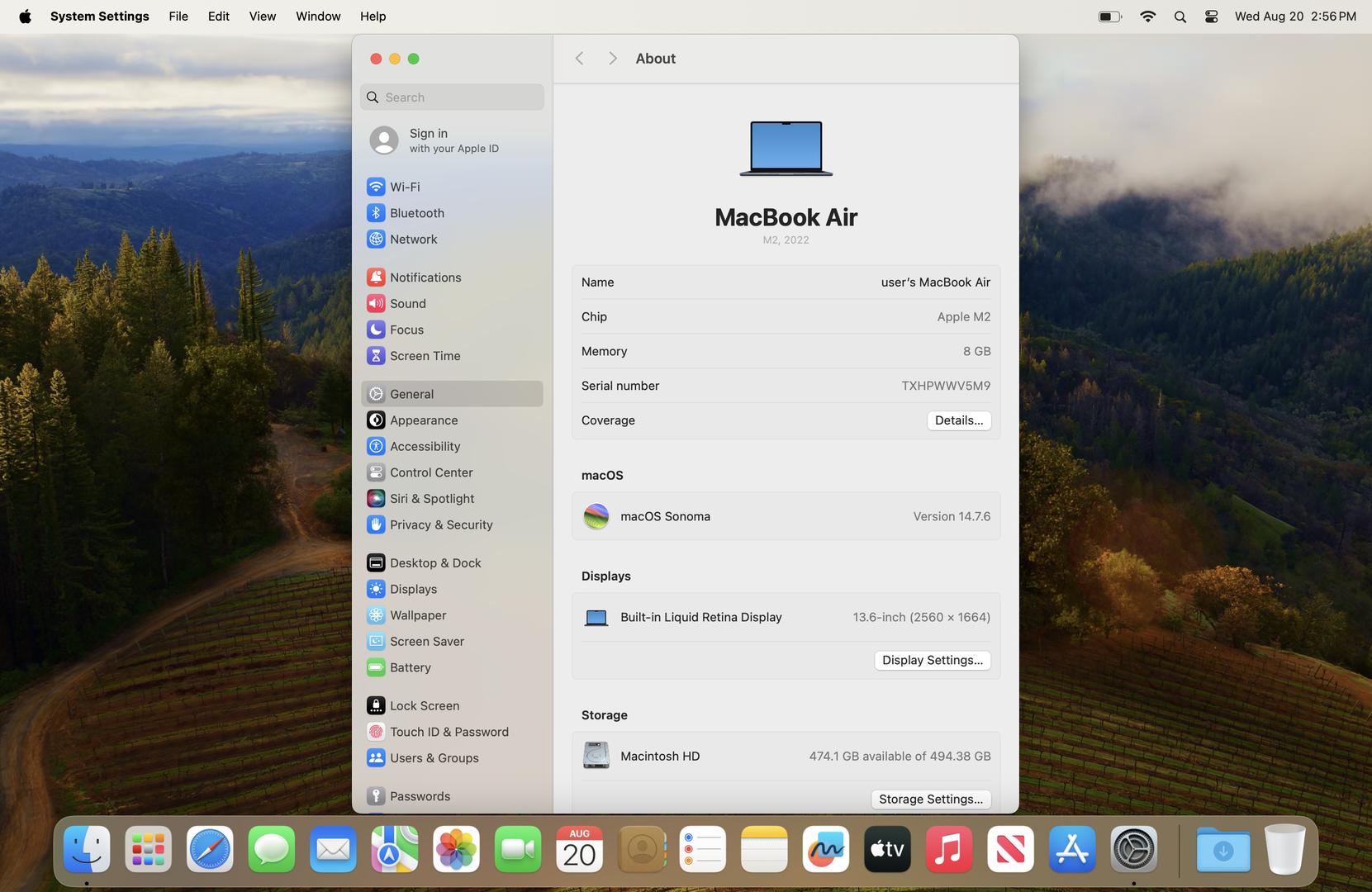Click the user's MacBook Air name field
This screenshot has width=1372, height=892.
(935, 282)
